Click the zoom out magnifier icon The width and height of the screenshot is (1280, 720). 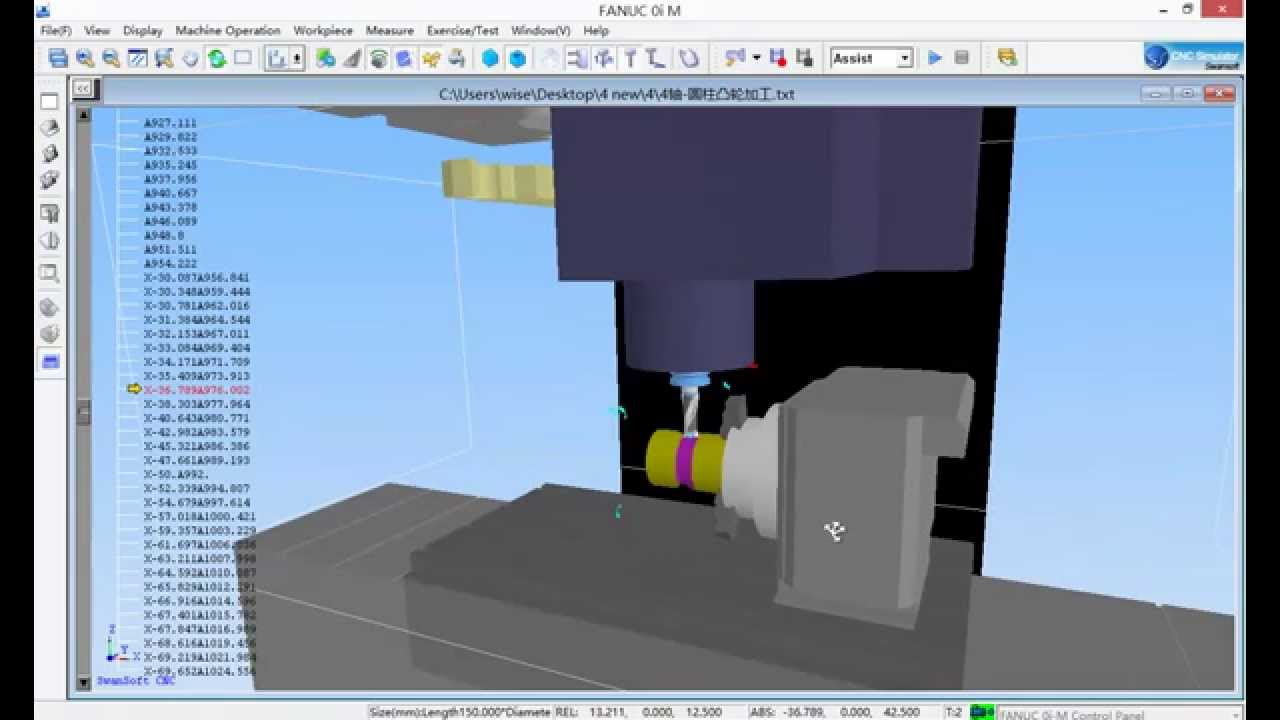[x=111, y=58]
